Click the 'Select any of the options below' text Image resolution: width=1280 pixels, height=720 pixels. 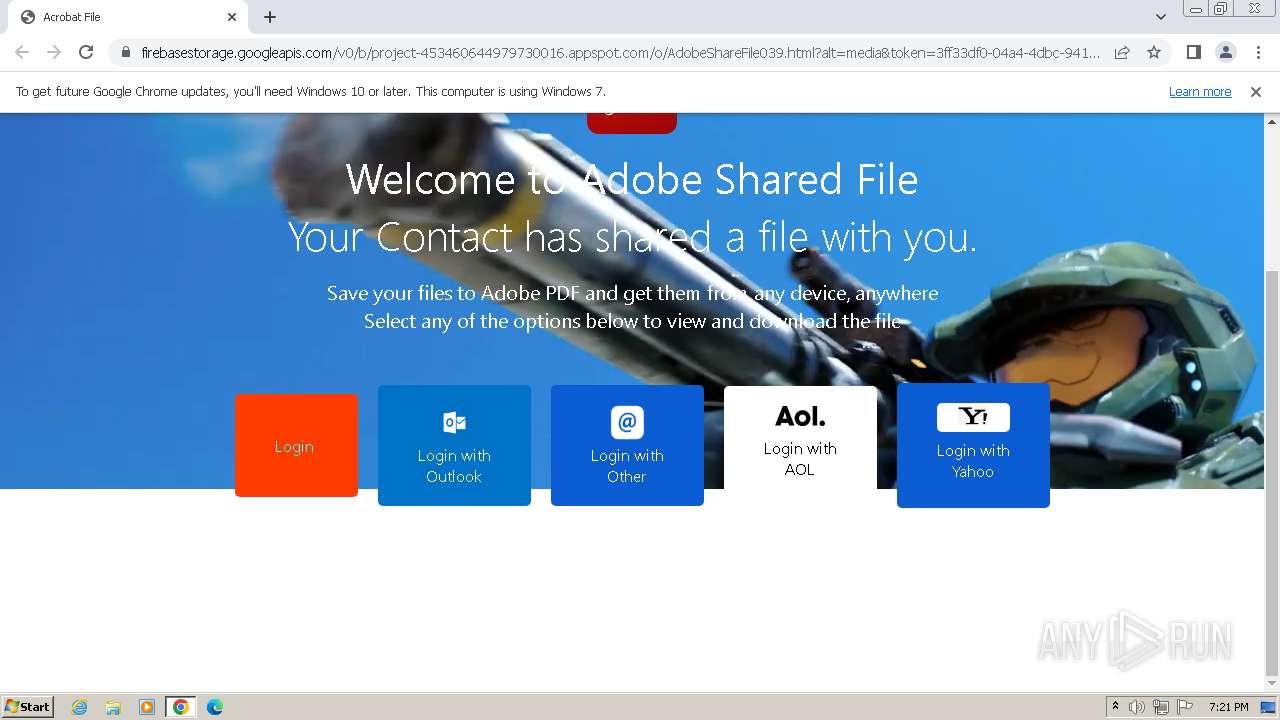click(x=632, y=321)
